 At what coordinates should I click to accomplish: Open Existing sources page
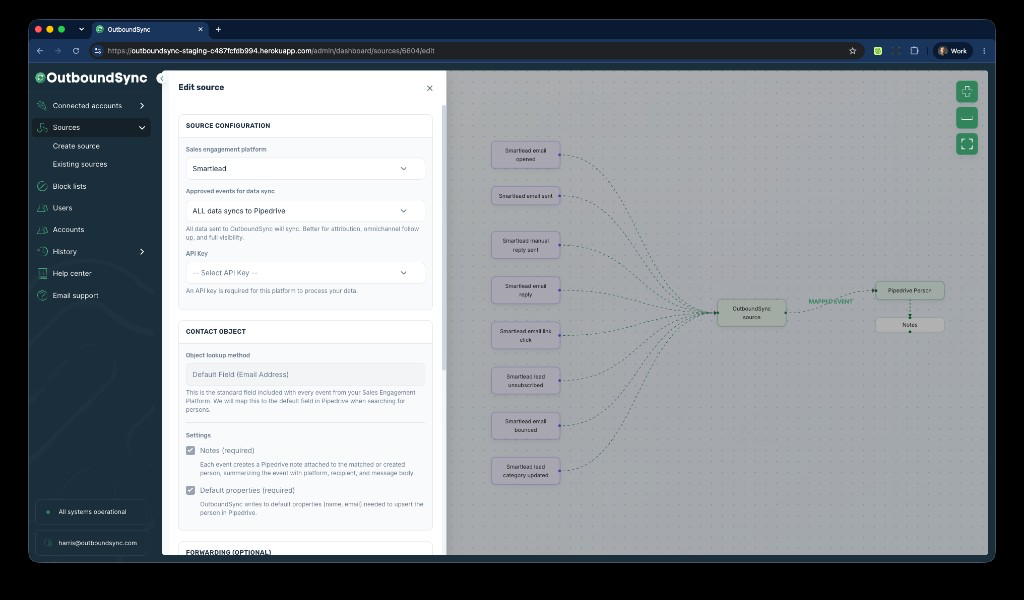80,165
